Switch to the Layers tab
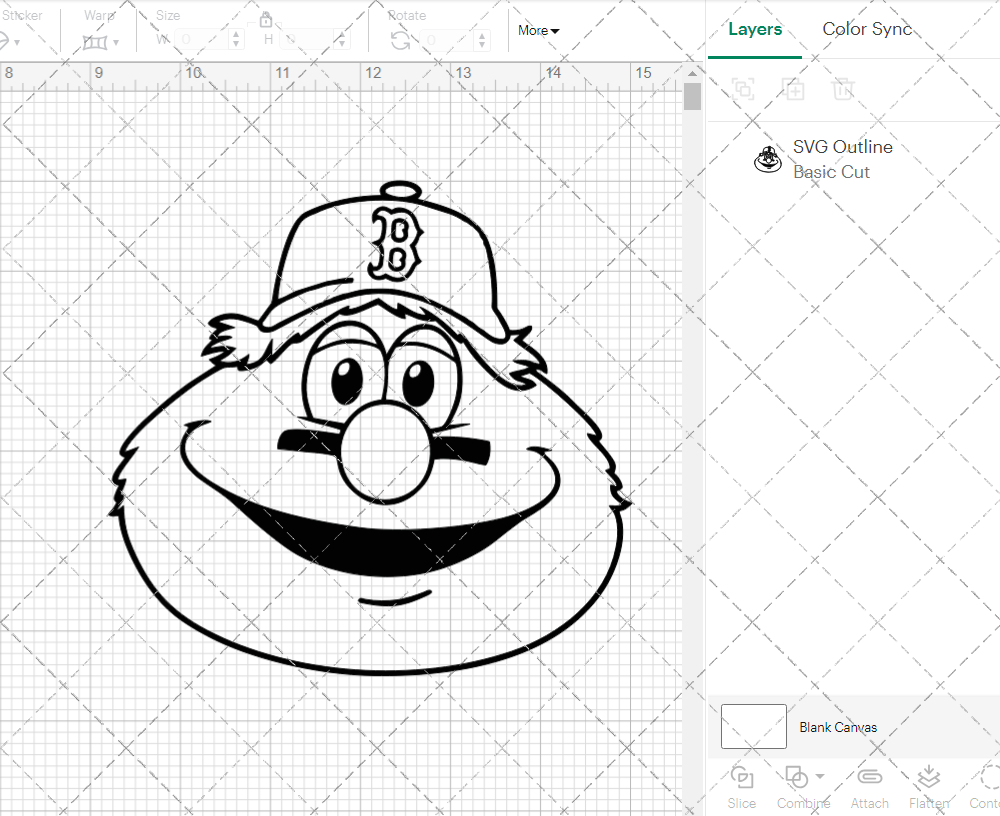Viewport: 1000px width, 816px height. [x=755, y=29]
